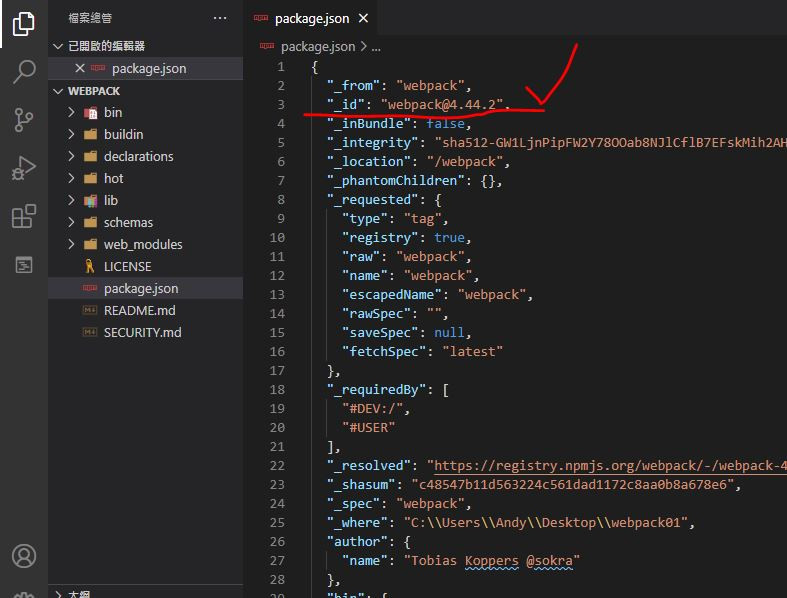The image size is (787, 598).
Task: Click line number 26 in the gutter
Action: [x=277, y=542]
